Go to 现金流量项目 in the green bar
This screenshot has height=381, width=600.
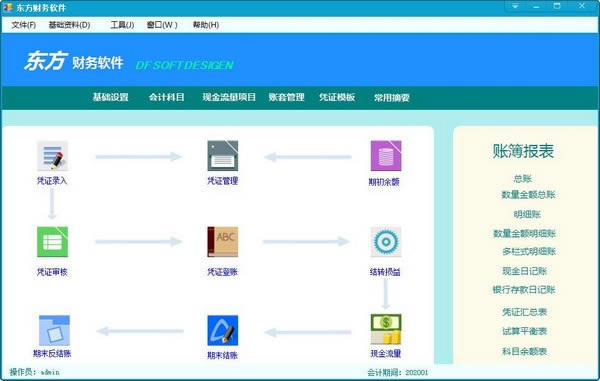click(229, 97)
